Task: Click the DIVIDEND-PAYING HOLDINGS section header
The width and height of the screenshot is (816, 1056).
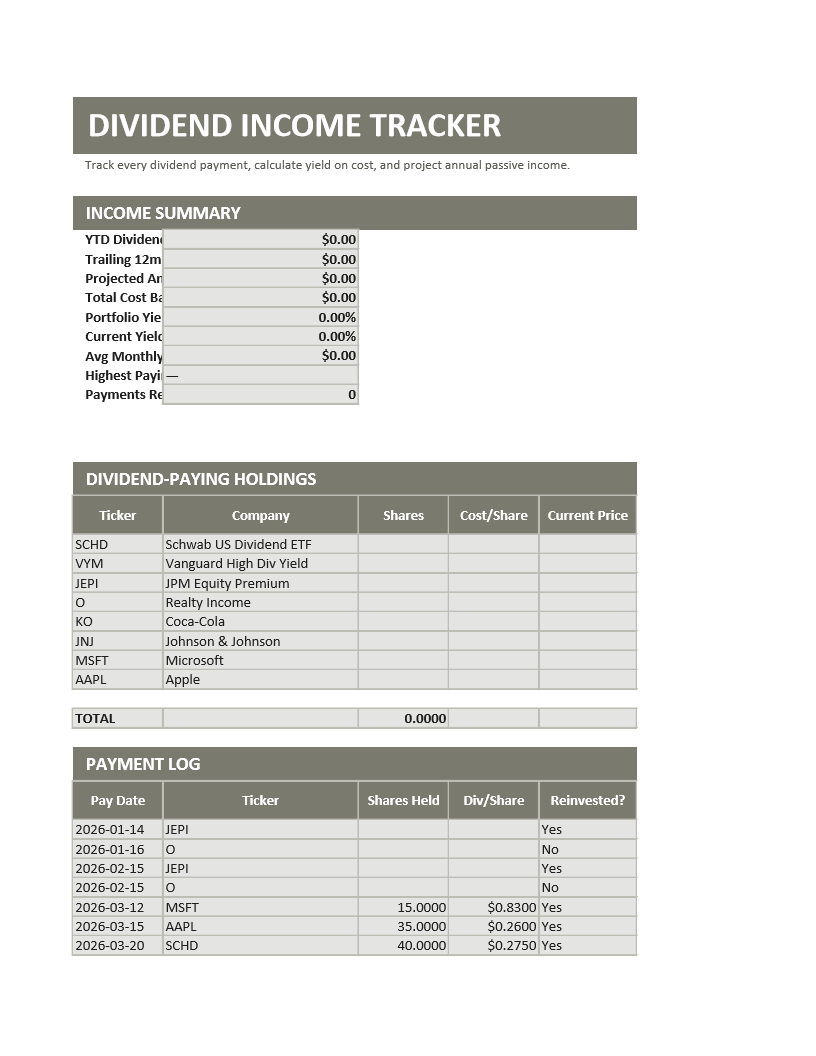Action: [x=355, y=479]
